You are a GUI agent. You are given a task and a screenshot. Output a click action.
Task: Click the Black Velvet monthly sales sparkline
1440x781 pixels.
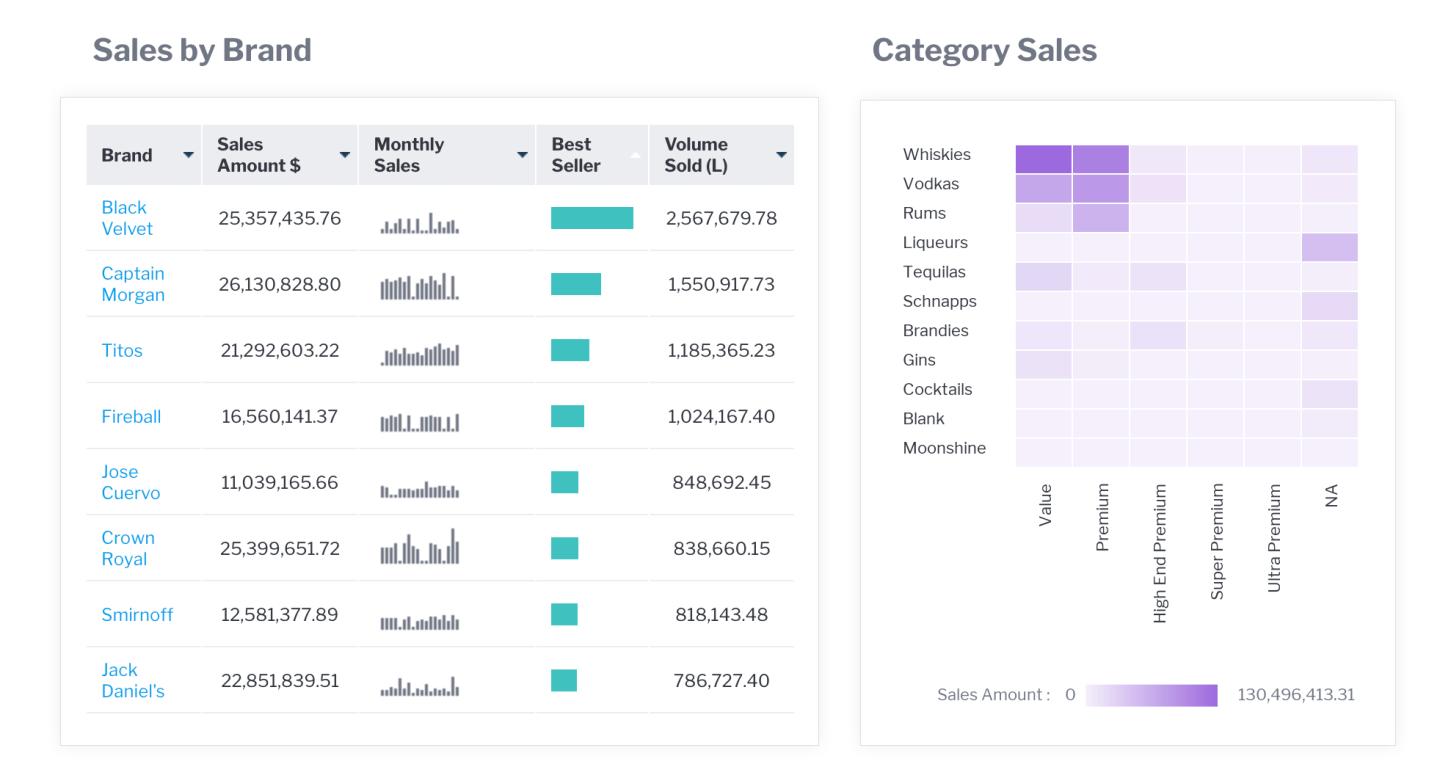coord(419,223)
